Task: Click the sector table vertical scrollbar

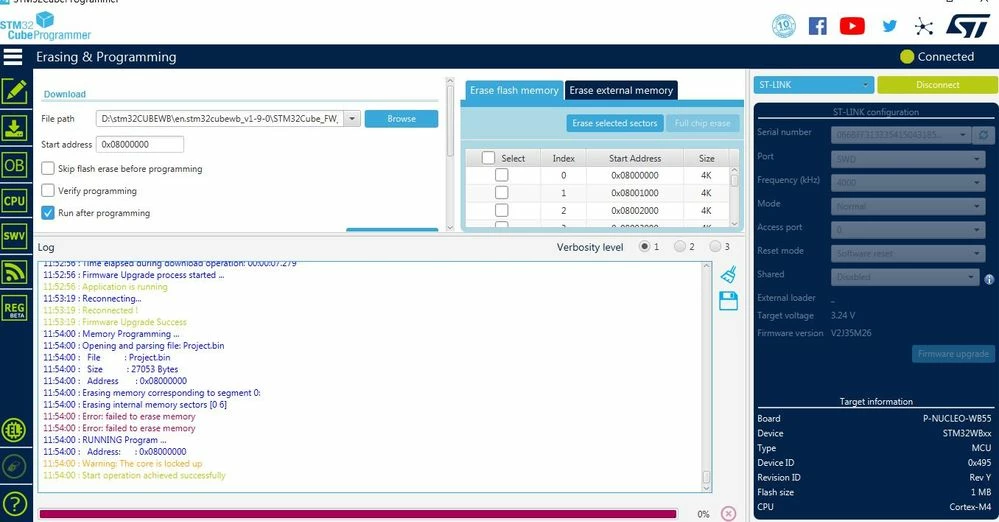Action: tap(734, 197)
